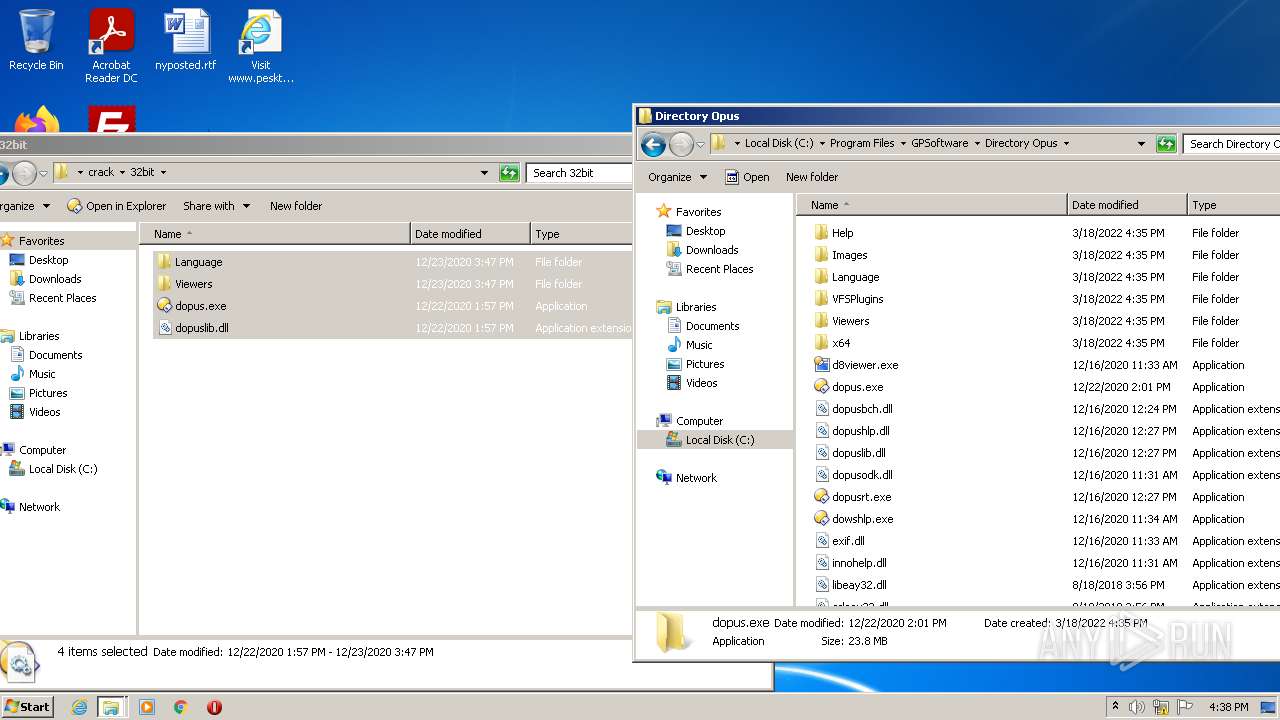
Task: Select Local Disk (C:) in Directory Opus sidebar
Action: pos(714,440)
